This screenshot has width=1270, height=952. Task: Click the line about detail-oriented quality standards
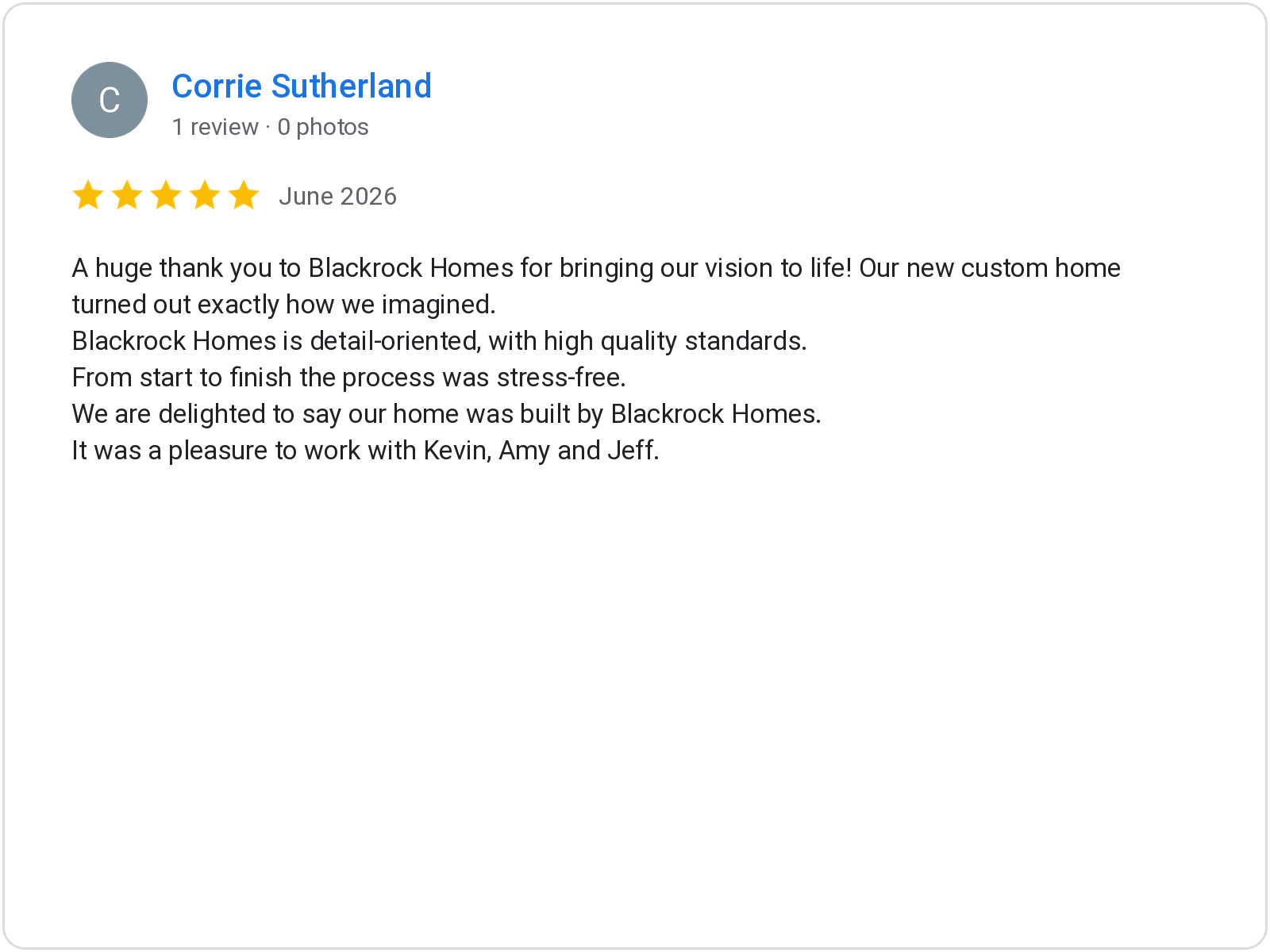pos(439,341)
